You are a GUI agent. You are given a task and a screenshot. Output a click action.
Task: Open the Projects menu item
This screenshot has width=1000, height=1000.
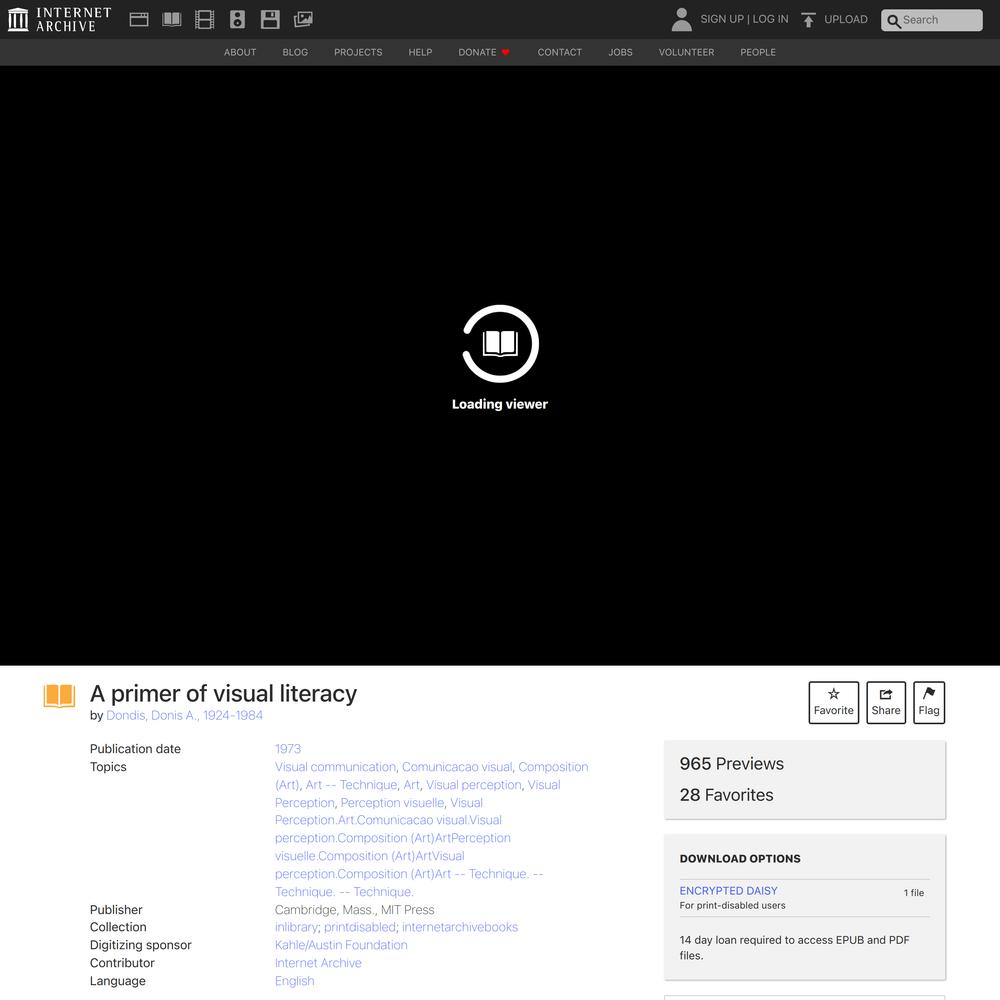point(358,52)
